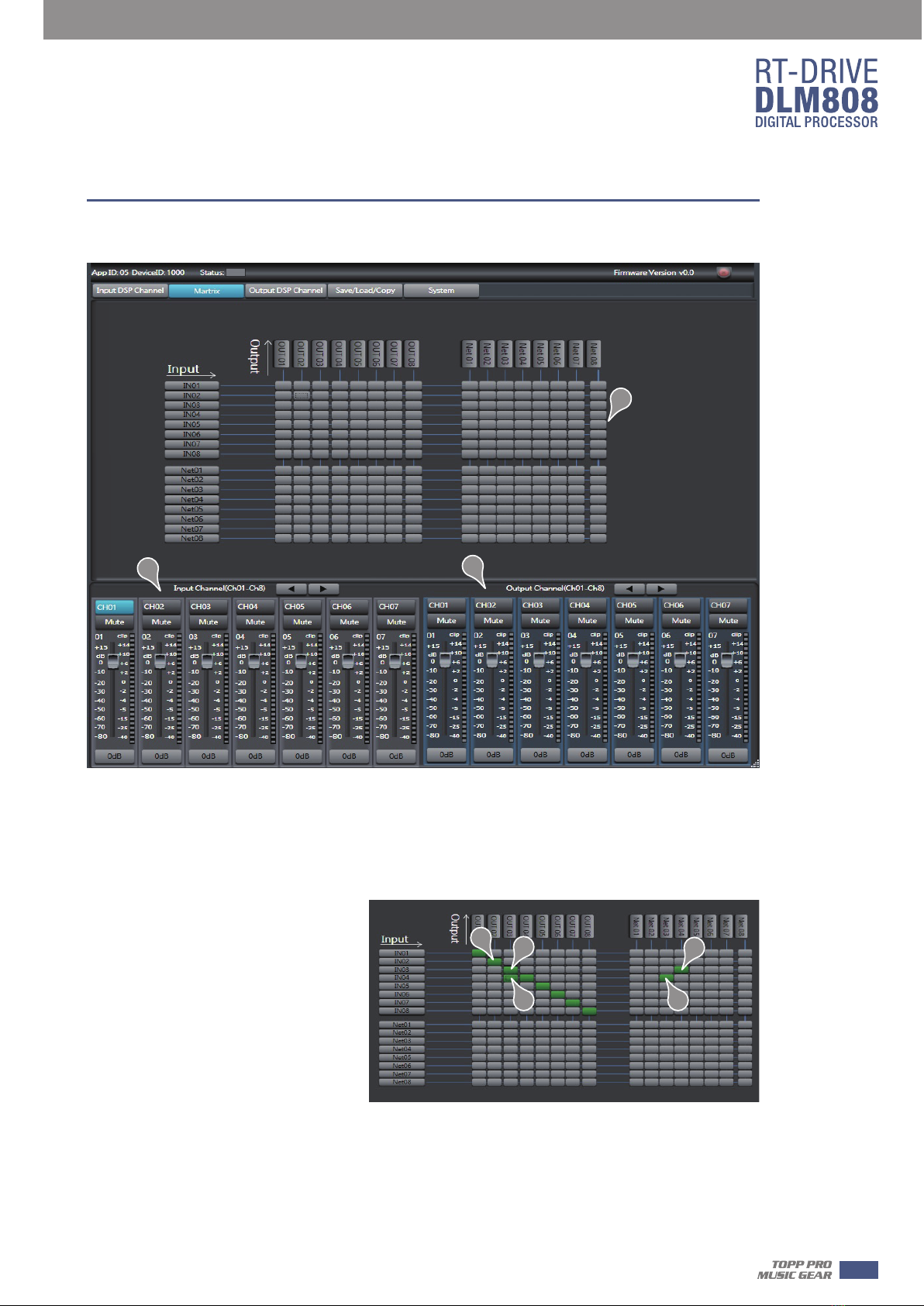The width and height of the screenshot is (924, 1306).
Task: Select the highlighted CH01 input channel label
Action: 114,607
